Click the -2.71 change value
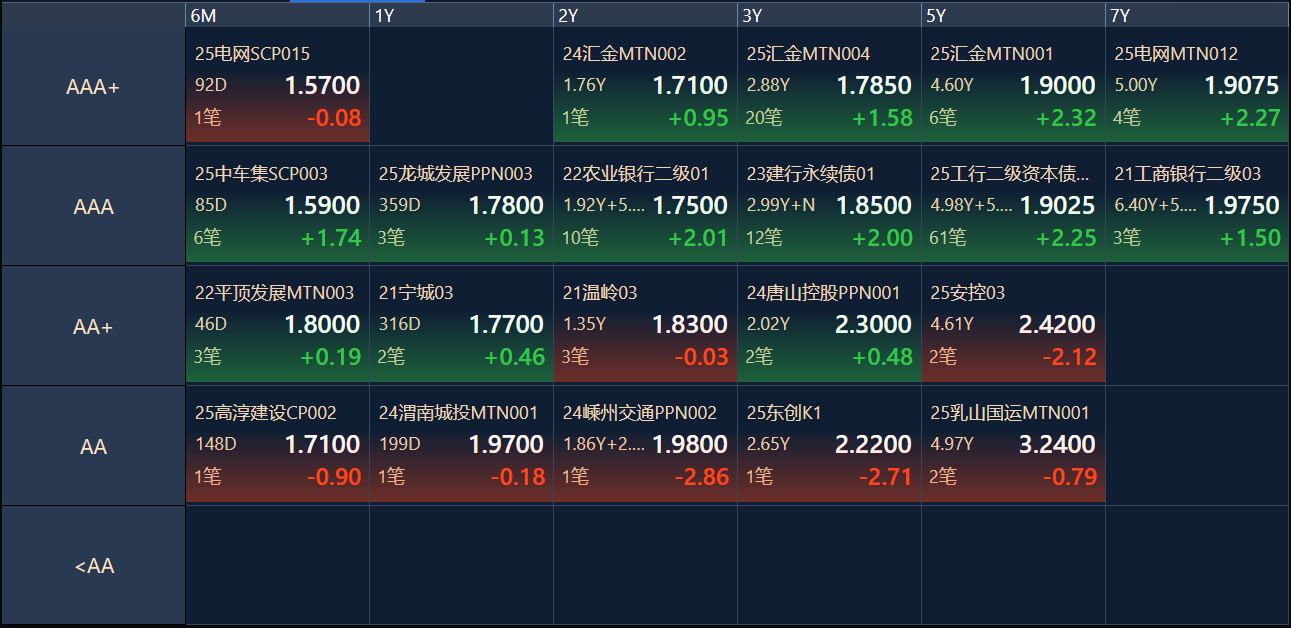The height and width of the screenshot is (628, 1291). 886,477
